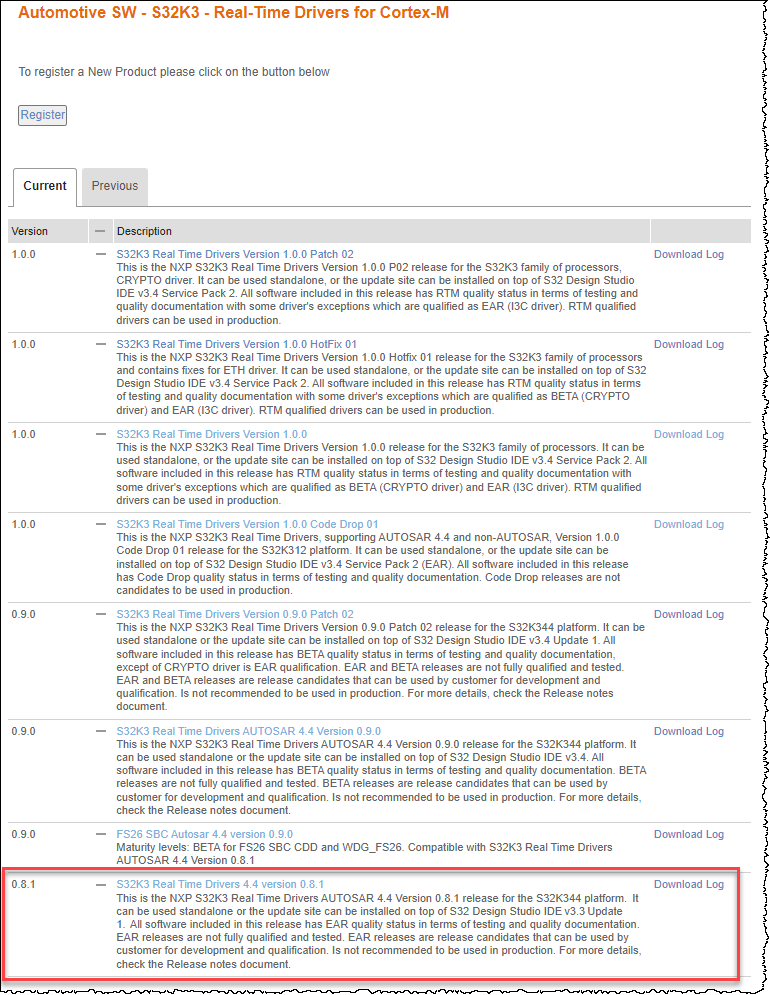
Task: Collapse the plain Version 1.0.0 row dash
Action: pos(100,434)
